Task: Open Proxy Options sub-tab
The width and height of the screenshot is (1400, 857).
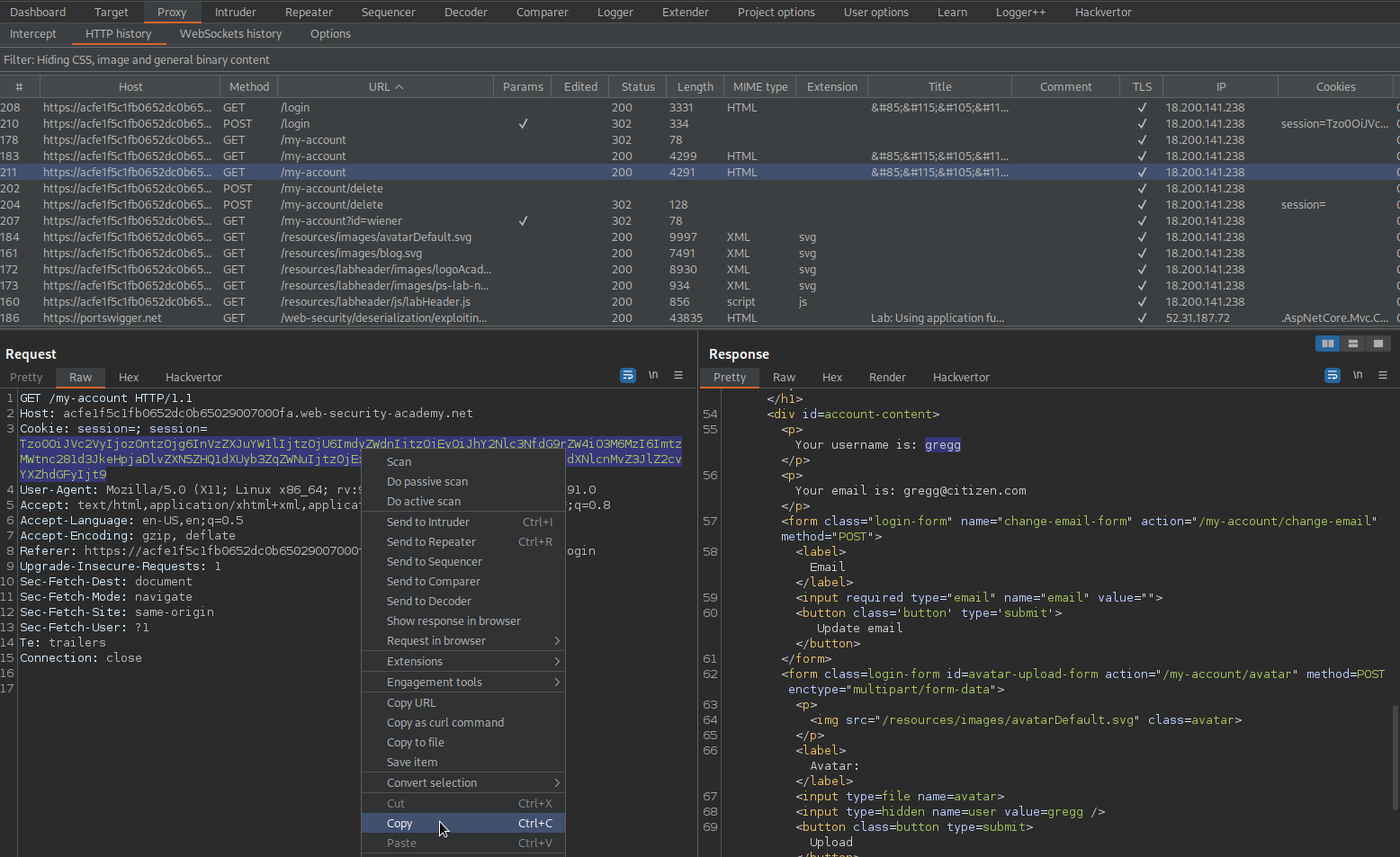Action: [x=330, y=34]
